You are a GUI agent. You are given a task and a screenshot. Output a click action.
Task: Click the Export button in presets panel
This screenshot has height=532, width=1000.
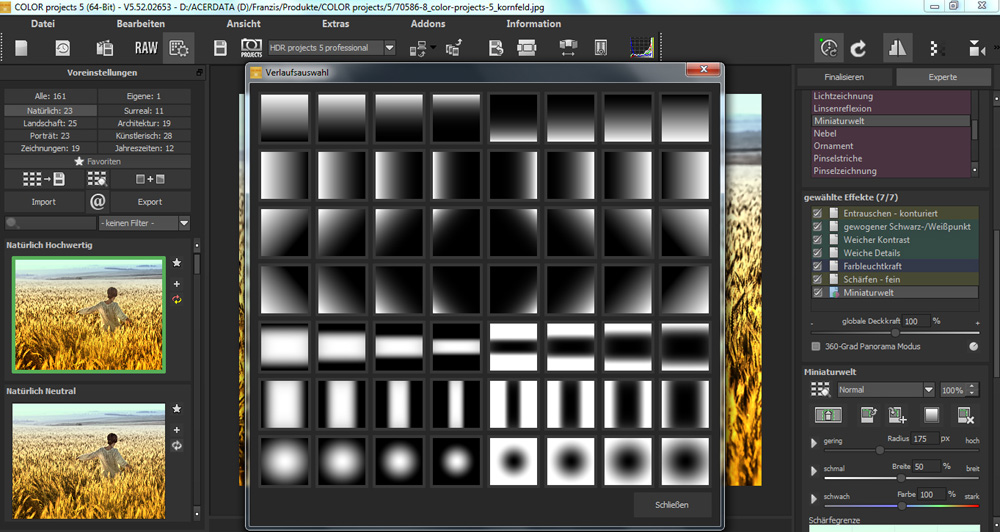point(149,202)
